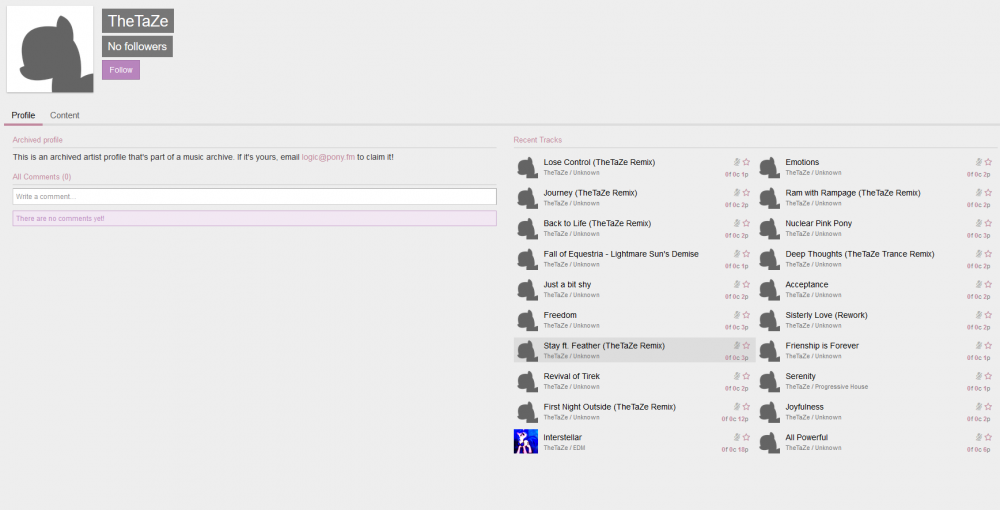The height and width of the screenshot is (510, 1000).
Task: Favourite the Lose Control (TheTaZe Remix) track star
Action: tap(746, 162)
